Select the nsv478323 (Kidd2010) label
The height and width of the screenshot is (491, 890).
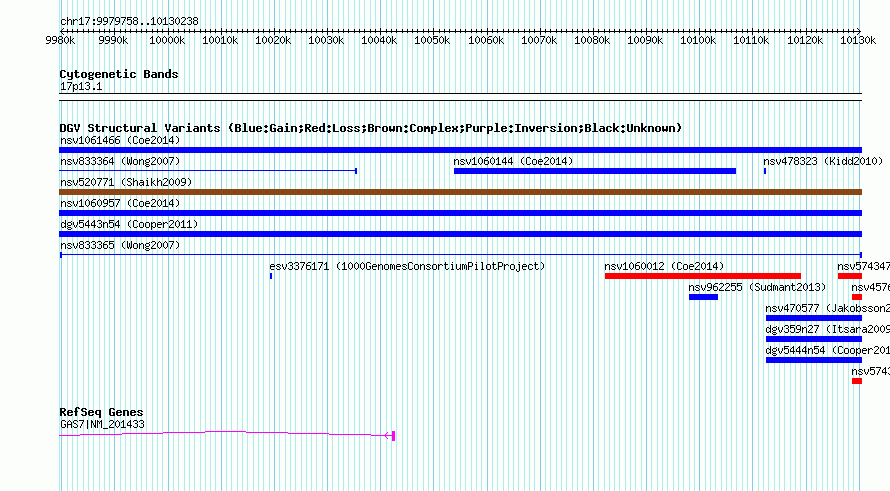[x=823, y=161]
